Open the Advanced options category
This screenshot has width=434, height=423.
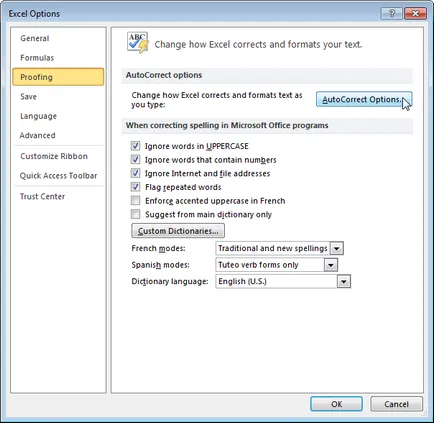click(37, 135)
